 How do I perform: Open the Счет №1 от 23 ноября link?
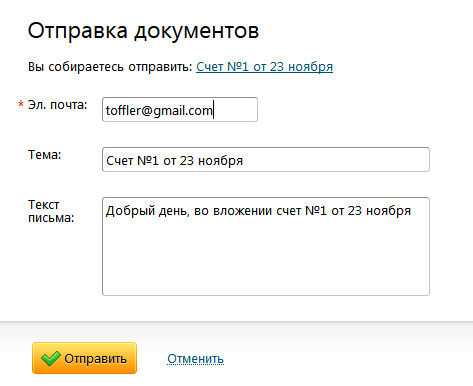click(x=264, y=67)
